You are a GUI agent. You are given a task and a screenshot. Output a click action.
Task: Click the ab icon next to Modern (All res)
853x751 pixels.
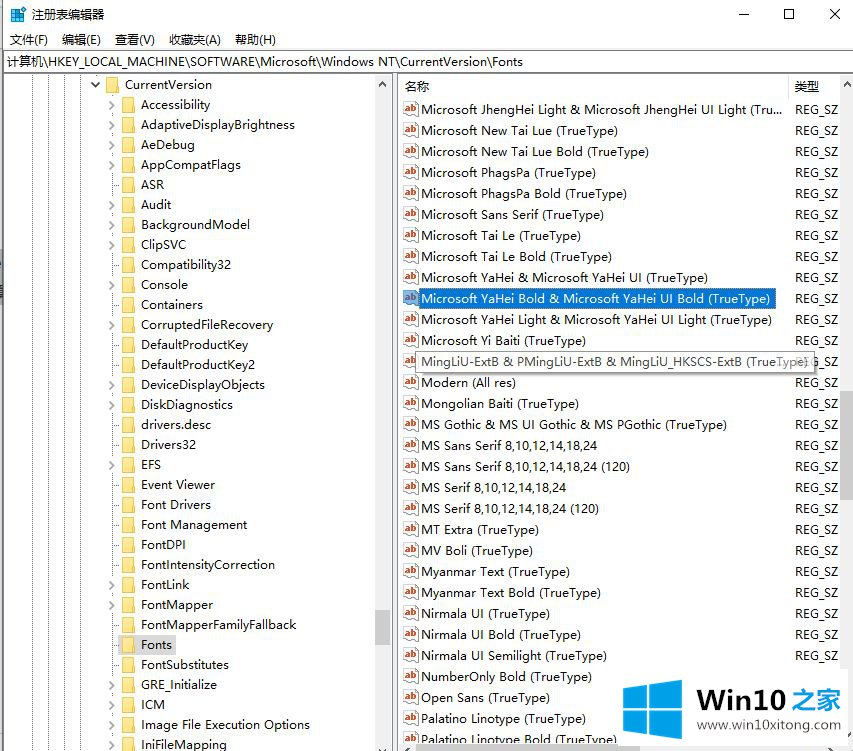(410, 382)
